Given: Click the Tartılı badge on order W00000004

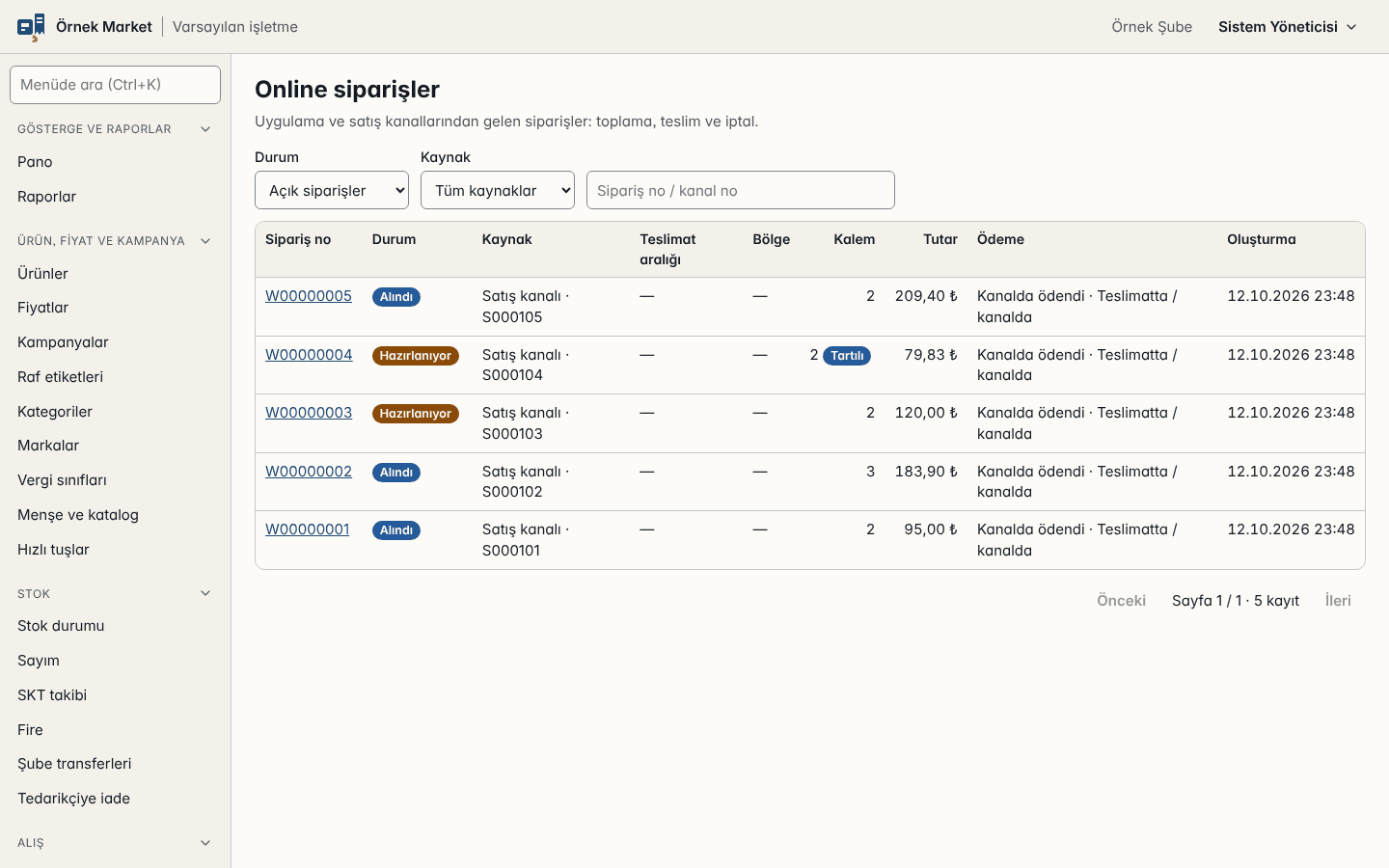Looking at the screenshot, I should click(x=847, y=356).
